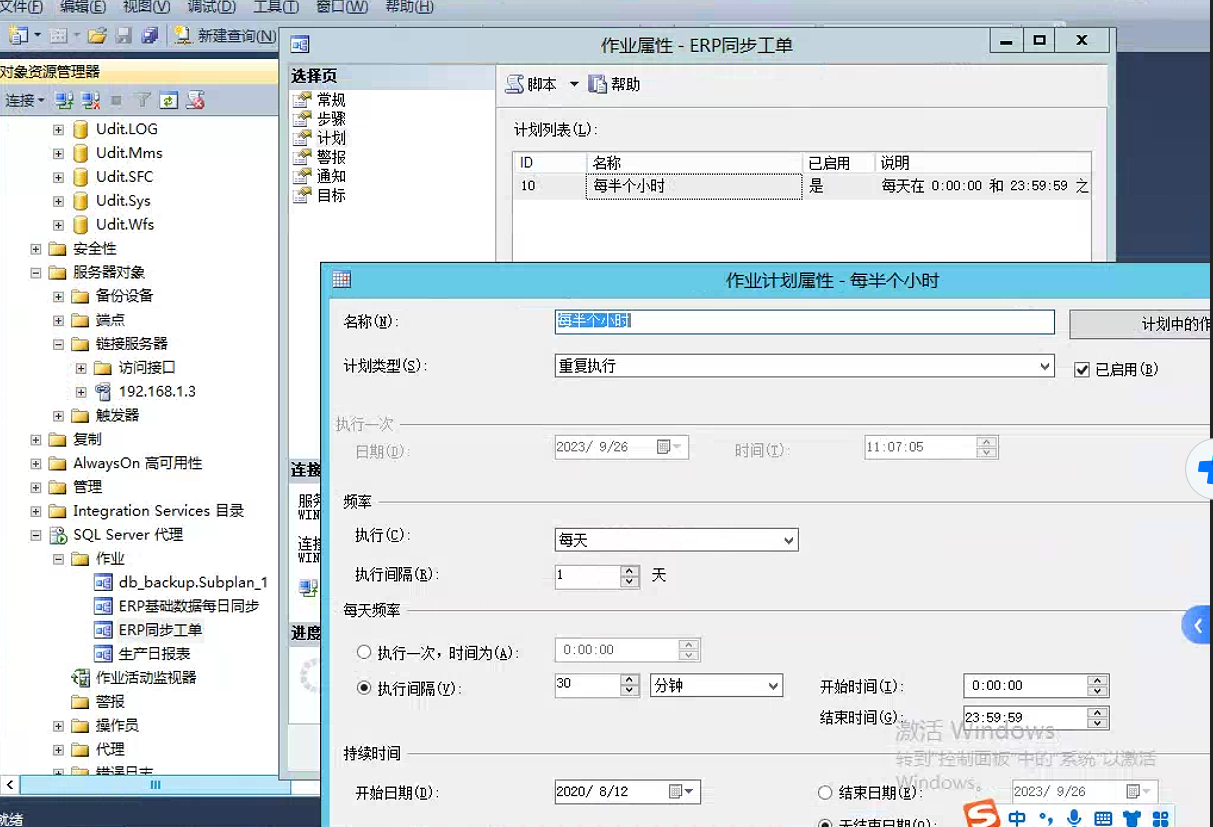1213x827 pixels.
Task: Collapse the SQL Server 代理 tree node
Action: 36,535
